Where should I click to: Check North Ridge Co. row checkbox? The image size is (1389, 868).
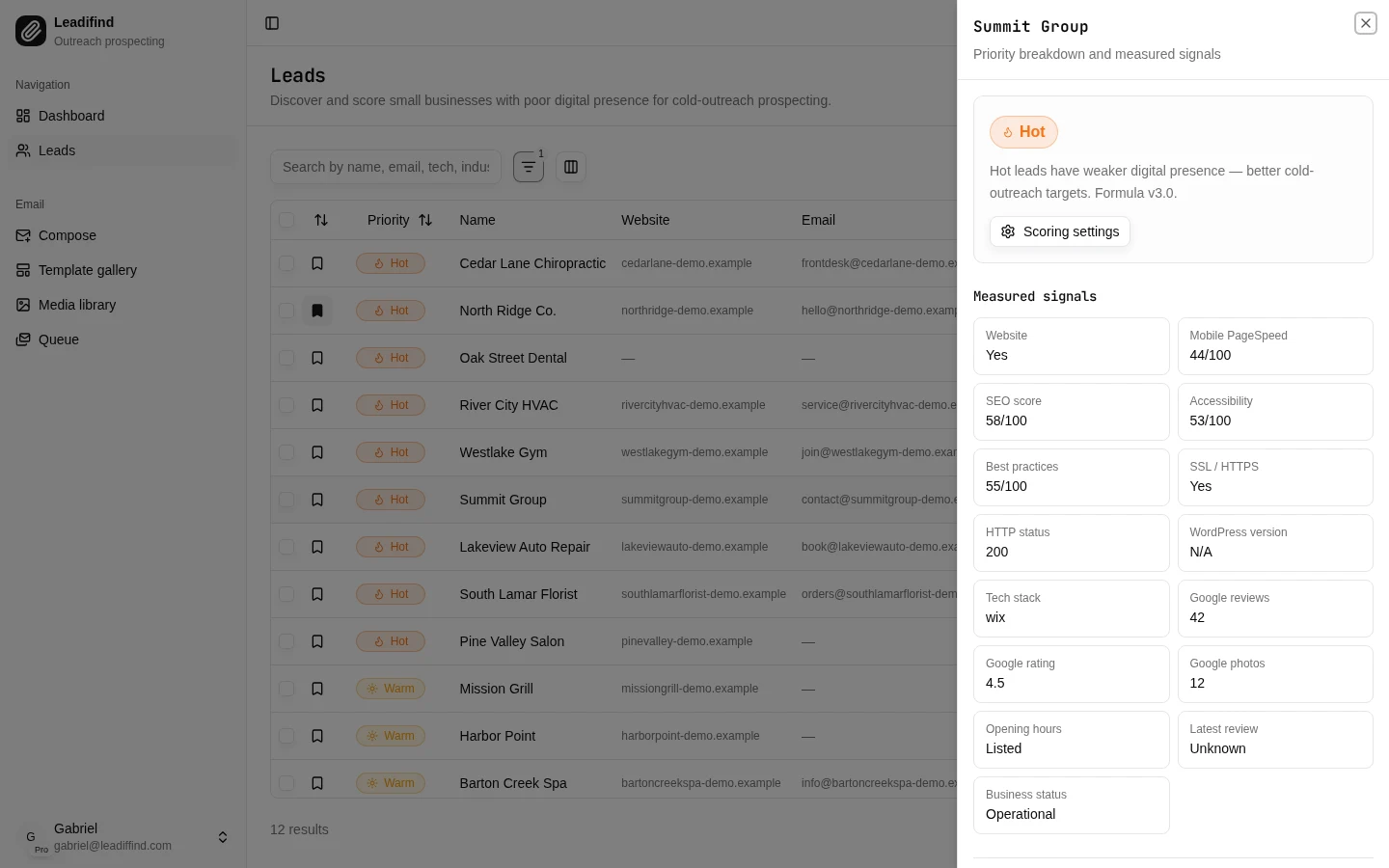pos(286,311)
